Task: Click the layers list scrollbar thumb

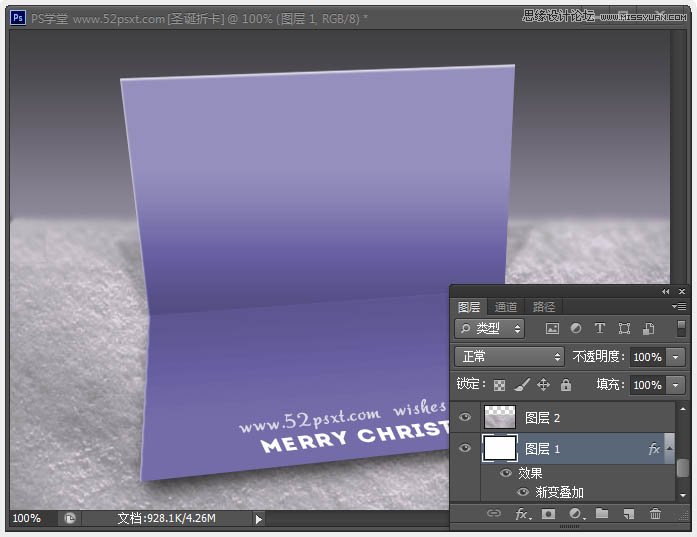Action: tap(683, 468)
